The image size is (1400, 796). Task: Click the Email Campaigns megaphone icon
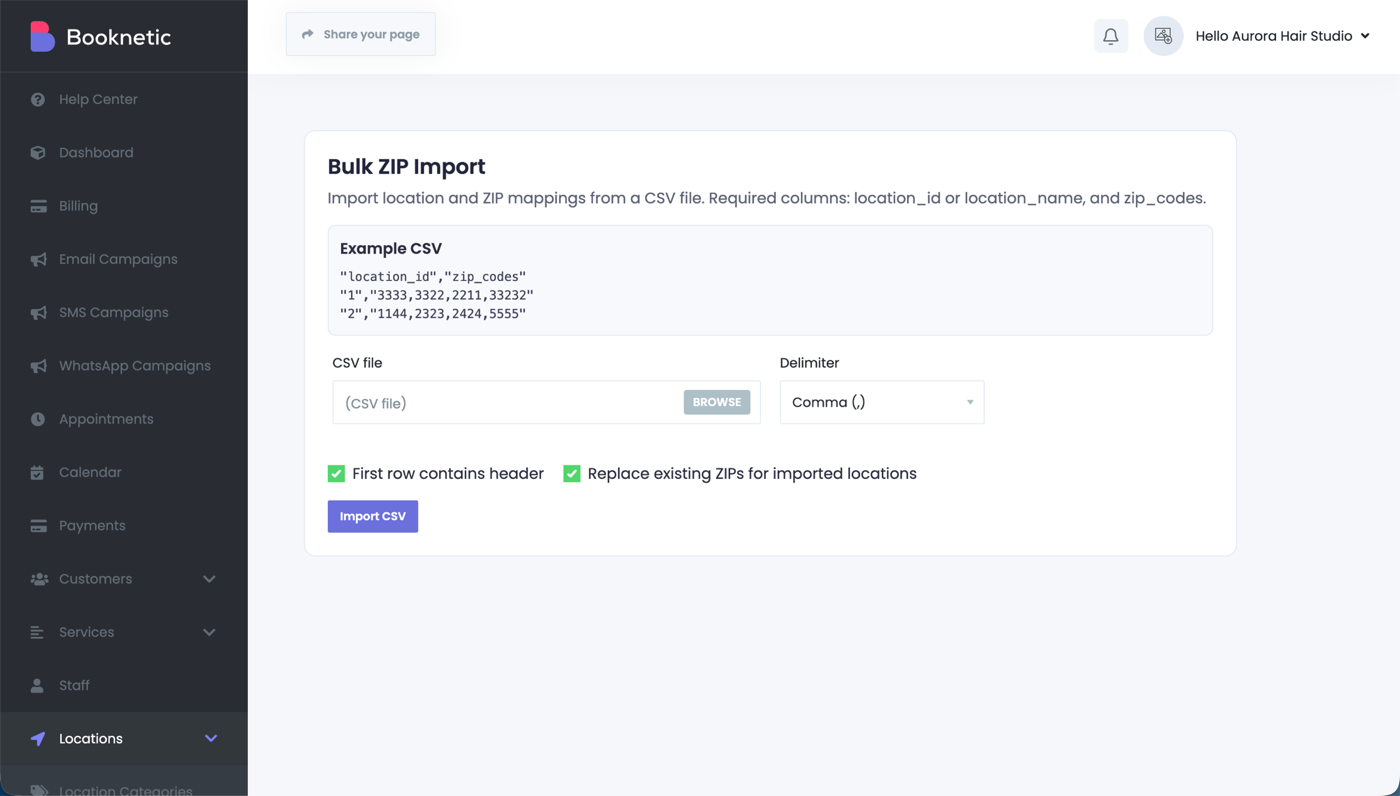38,259
